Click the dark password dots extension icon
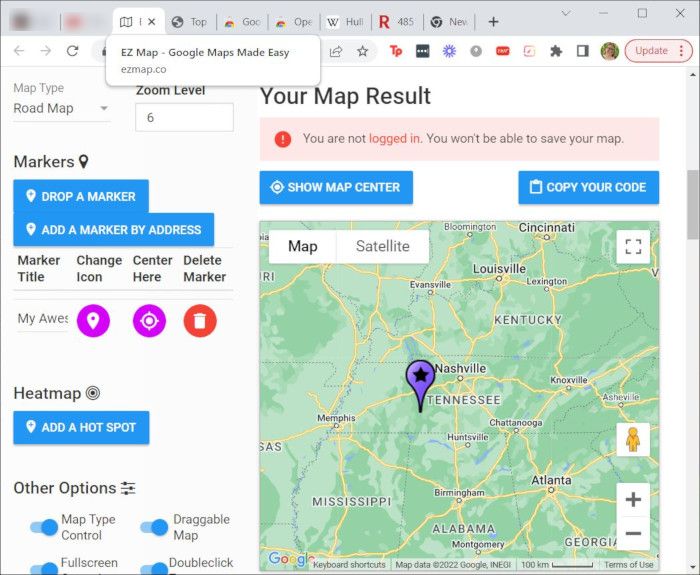The width and height of the screenshot is (700, 575). 422,51
